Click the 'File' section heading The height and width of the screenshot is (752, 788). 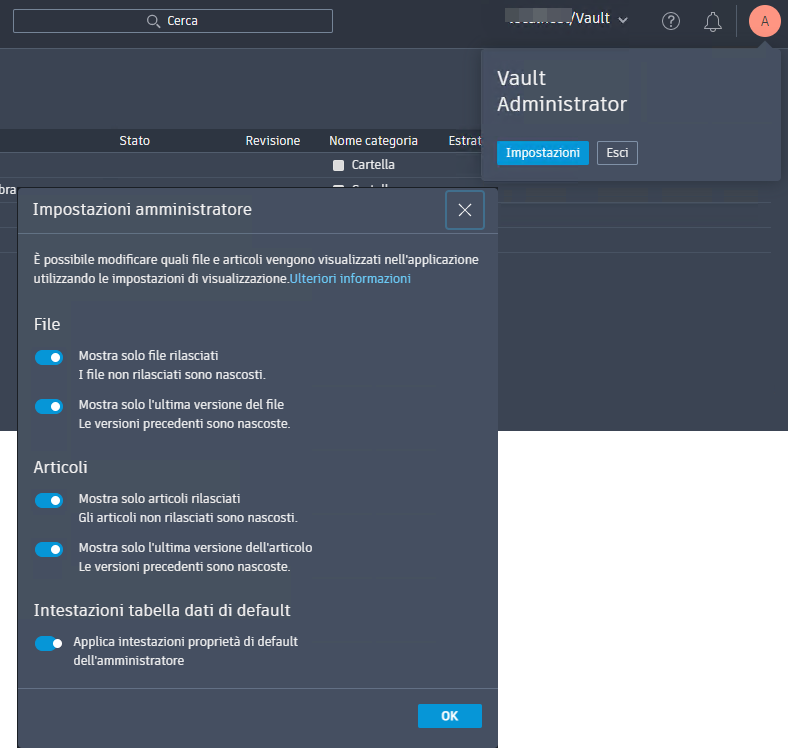47,324
